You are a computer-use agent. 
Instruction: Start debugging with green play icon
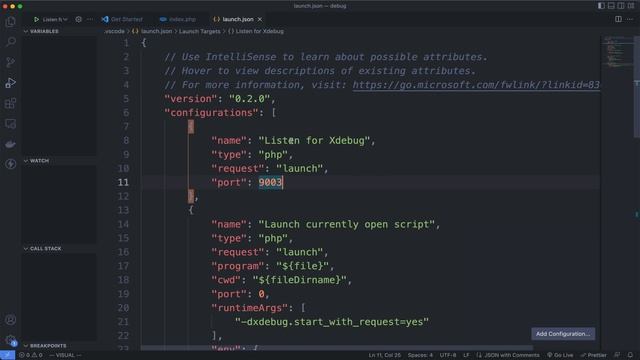36,19
